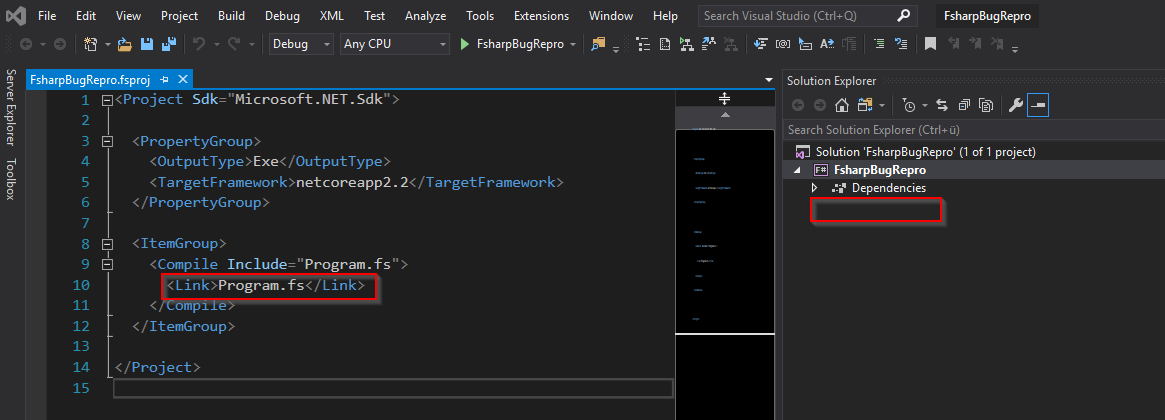Collapse the ItemGroup element on line 8
1165x420 pixels.
[x=107, y=244]
